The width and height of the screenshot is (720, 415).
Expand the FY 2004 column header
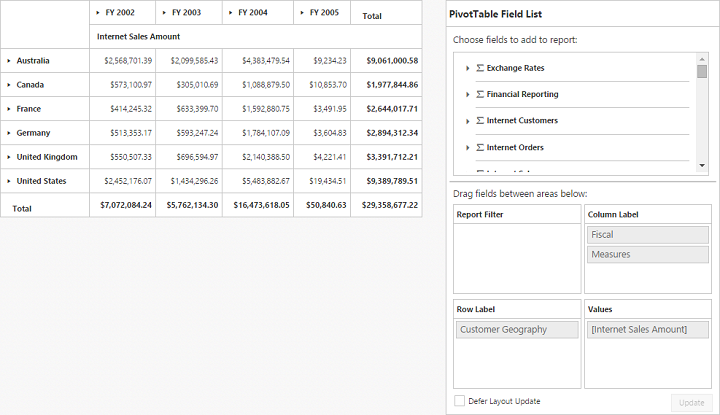[231, 13]
